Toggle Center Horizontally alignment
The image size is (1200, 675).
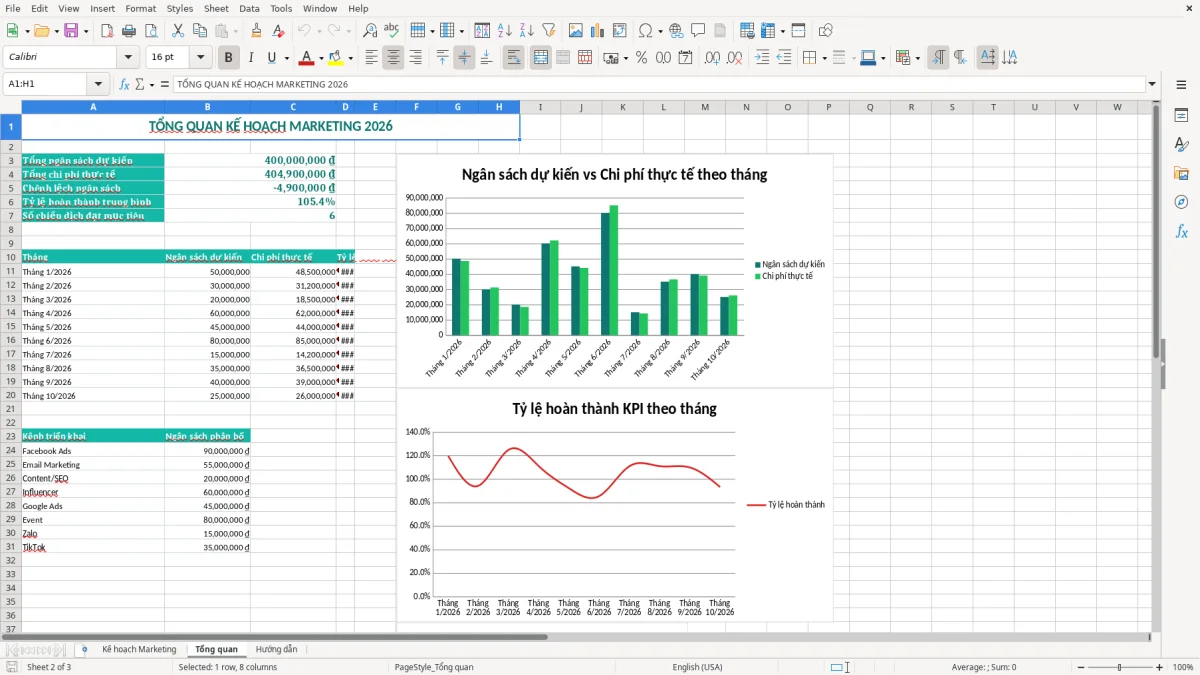[x=393, y=58]
